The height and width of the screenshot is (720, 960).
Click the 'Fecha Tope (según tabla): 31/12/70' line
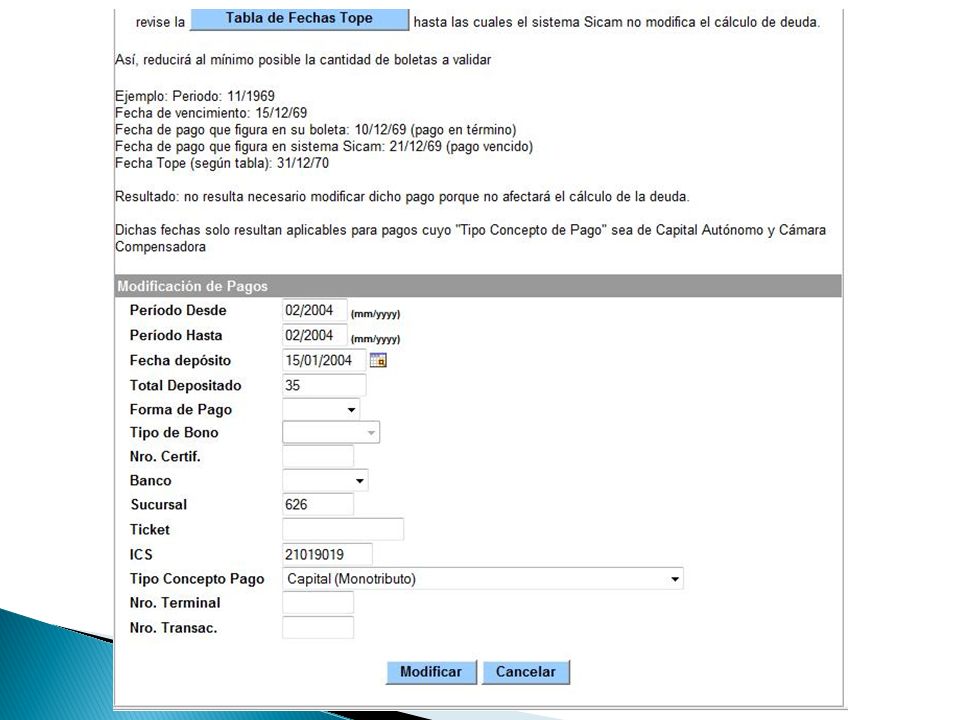222,163
